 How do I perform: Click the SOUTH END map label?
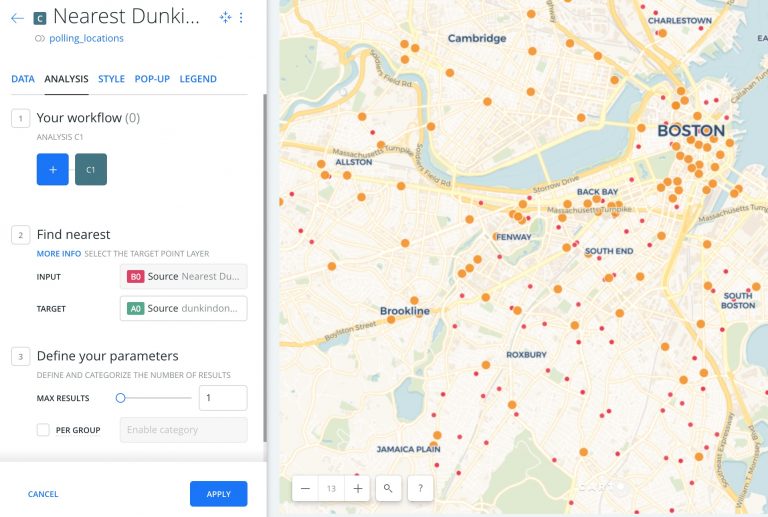[x=609, y=251]
